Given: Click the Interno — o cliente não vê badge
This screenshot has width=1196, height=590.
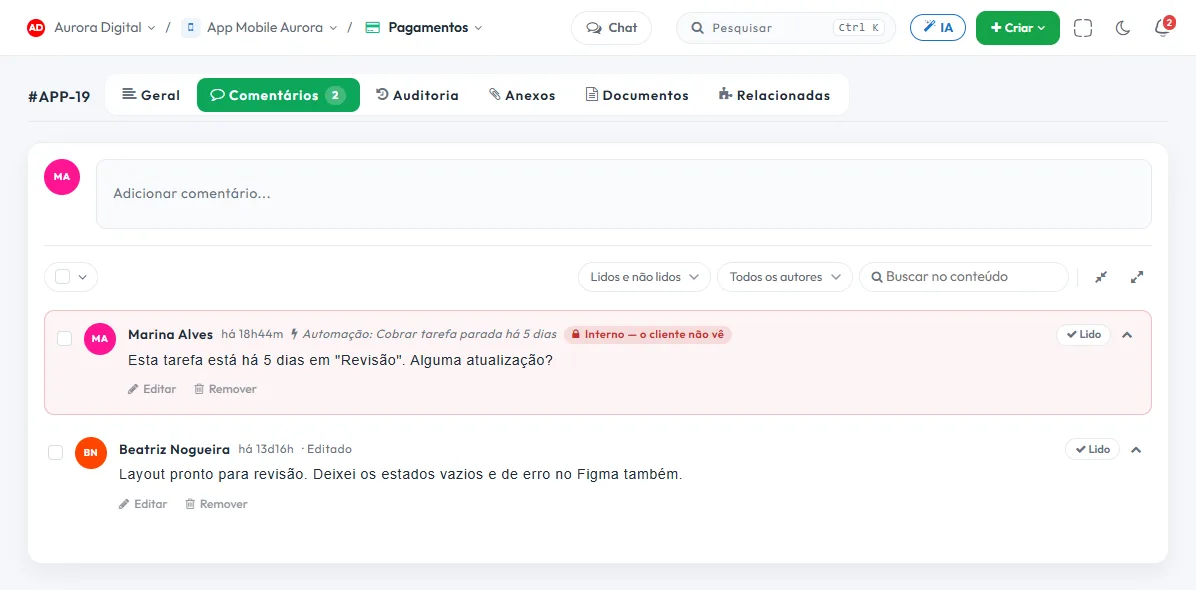Looking at the screenshot, I should pyautogui.click(x=648, y=334).
